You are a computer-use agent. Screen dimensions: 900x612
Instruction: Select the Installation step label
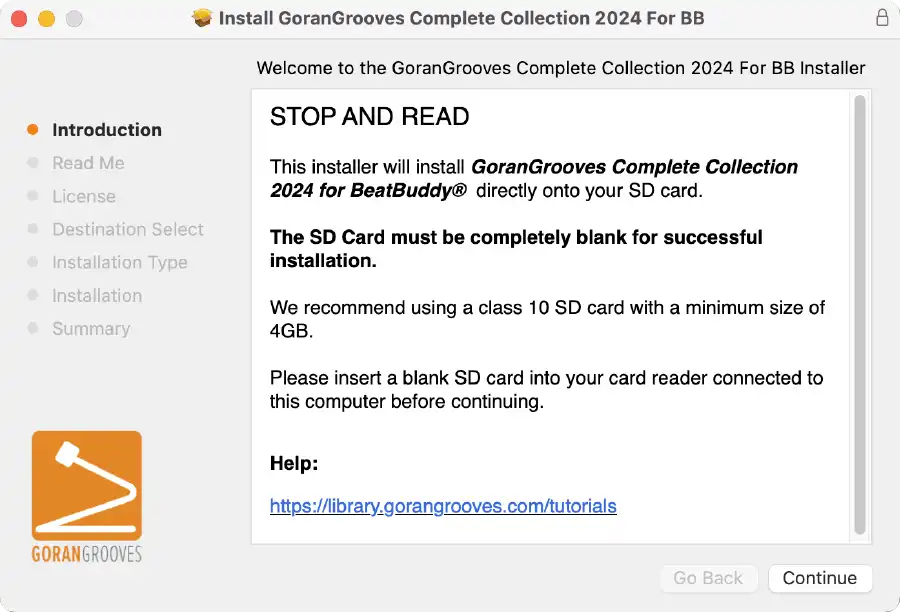tap(97, 296)
